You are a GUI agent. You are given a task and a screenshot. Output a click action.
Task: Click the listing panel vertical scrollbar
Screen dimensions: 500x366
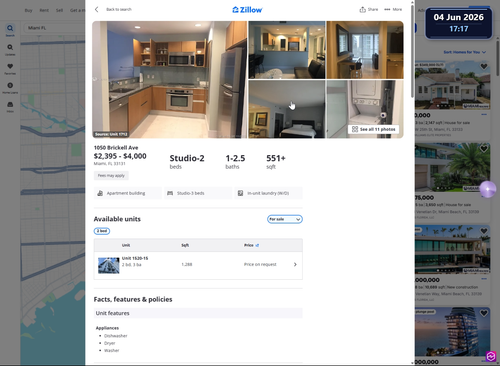tap(412, 51)
